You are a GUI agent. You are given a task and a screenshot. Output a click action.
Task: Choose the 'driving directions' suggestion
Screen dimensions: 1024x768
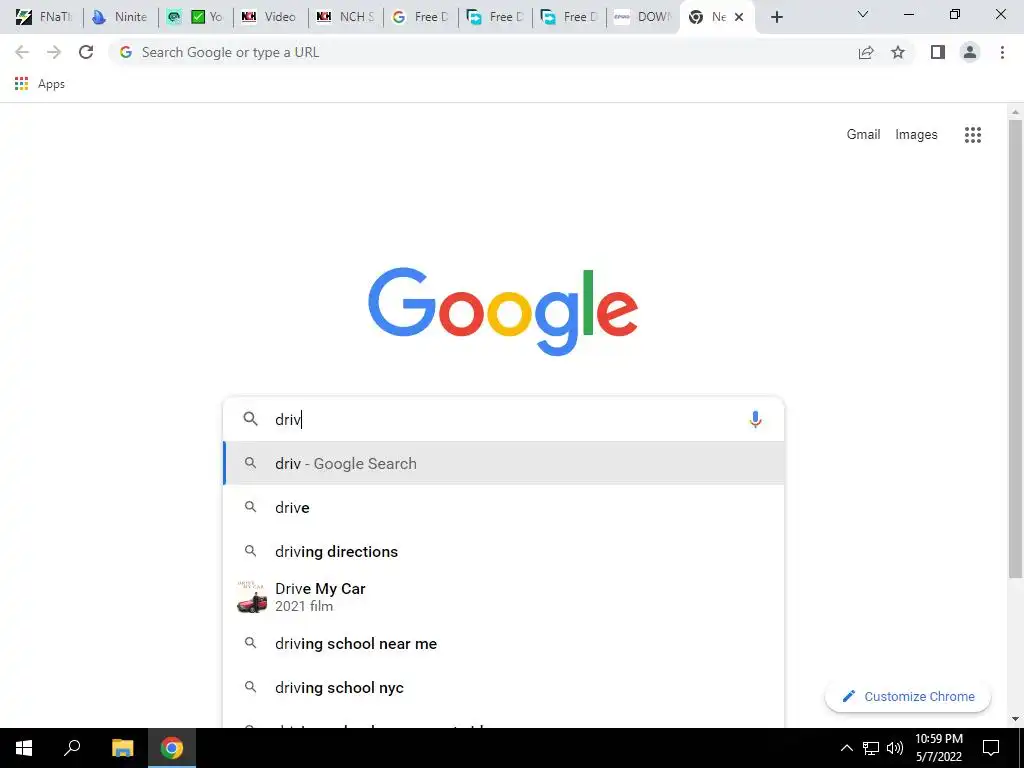tap(504, 551)
